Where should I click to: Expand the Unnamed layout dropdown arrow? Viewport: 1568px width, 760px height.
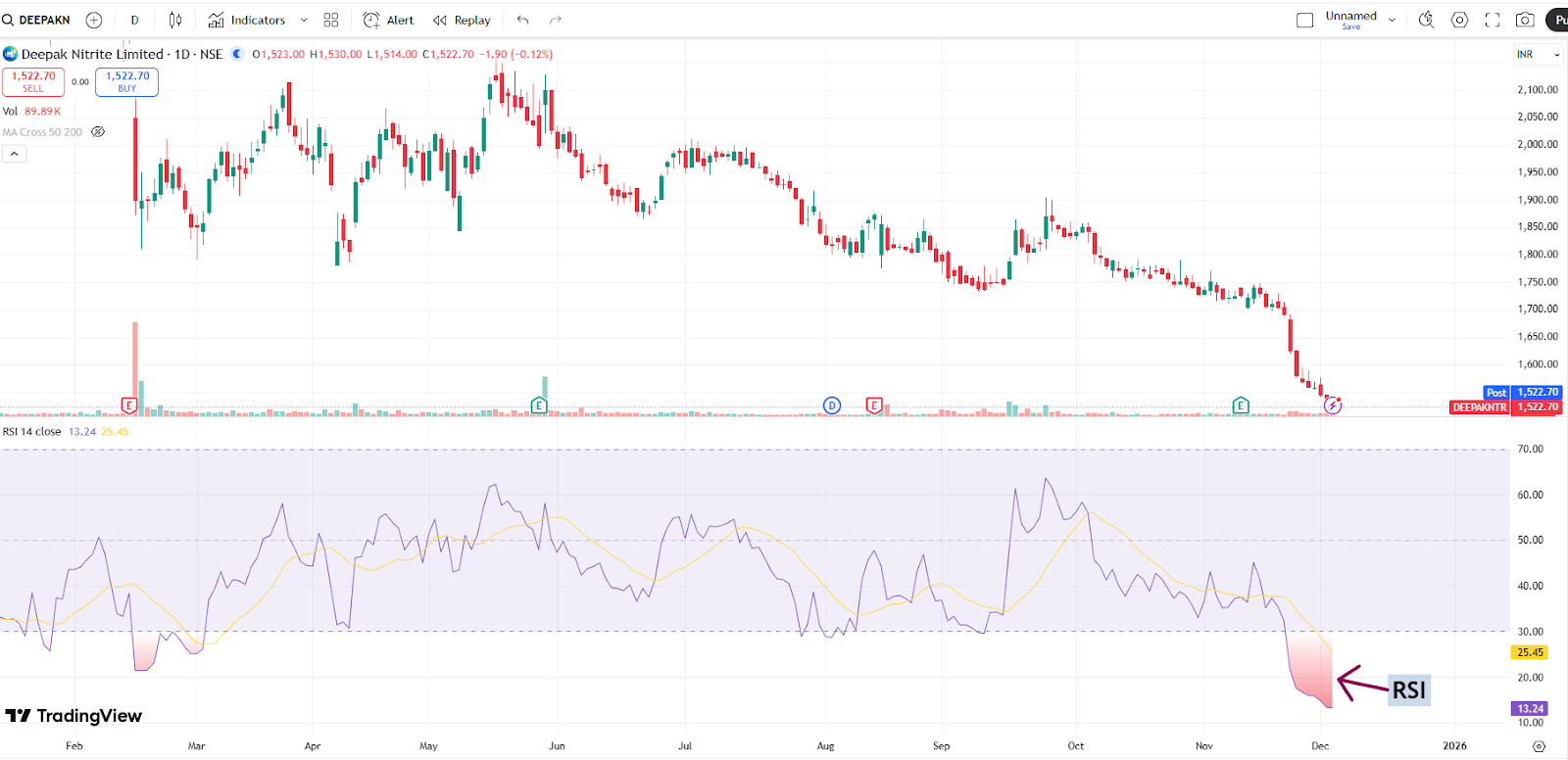(x=1392, y=20)
